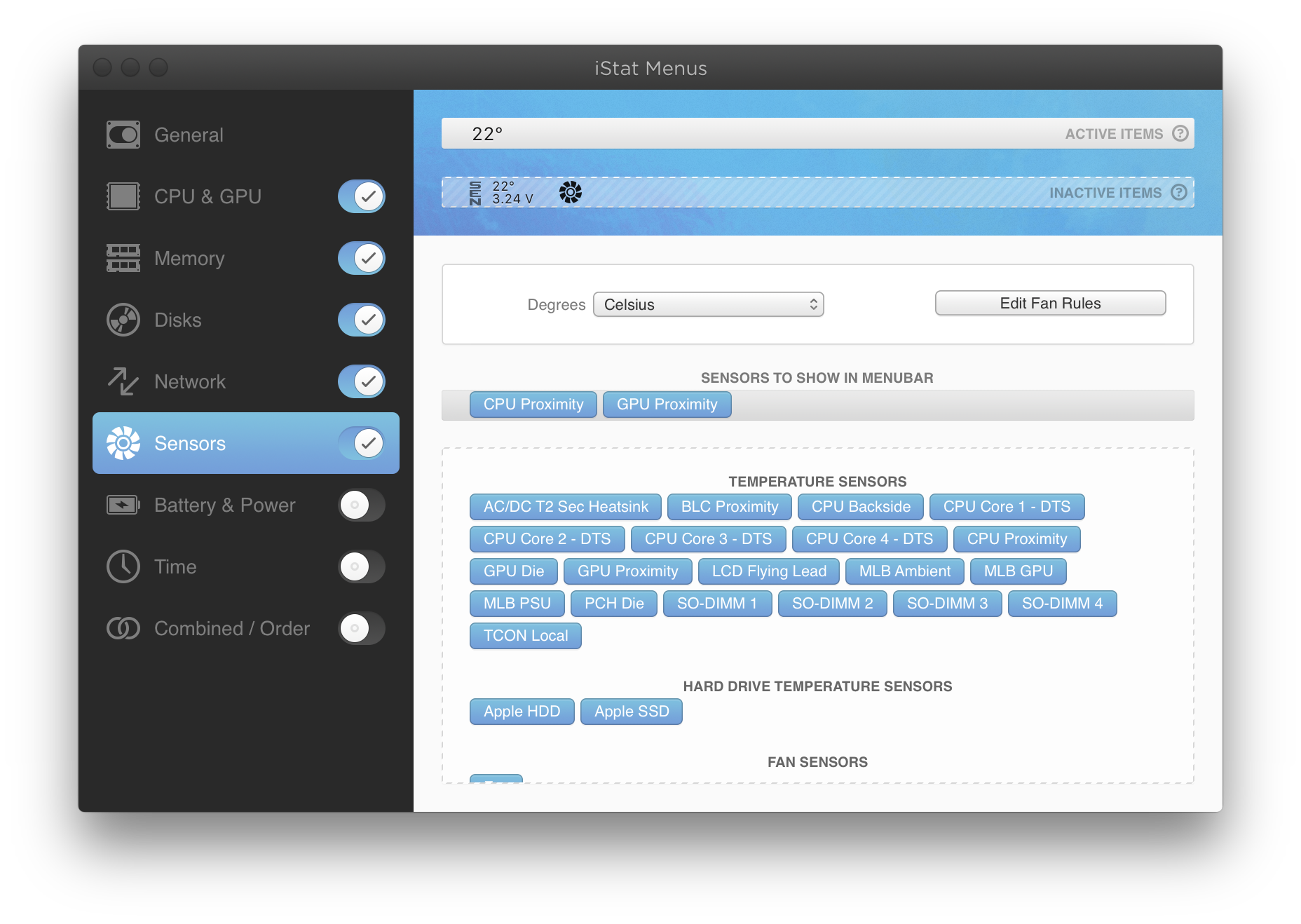Screen dimensions: 1301x924
Task: Pick the LCD Flying Lead sensor
Action: click(x=769, y=571)
